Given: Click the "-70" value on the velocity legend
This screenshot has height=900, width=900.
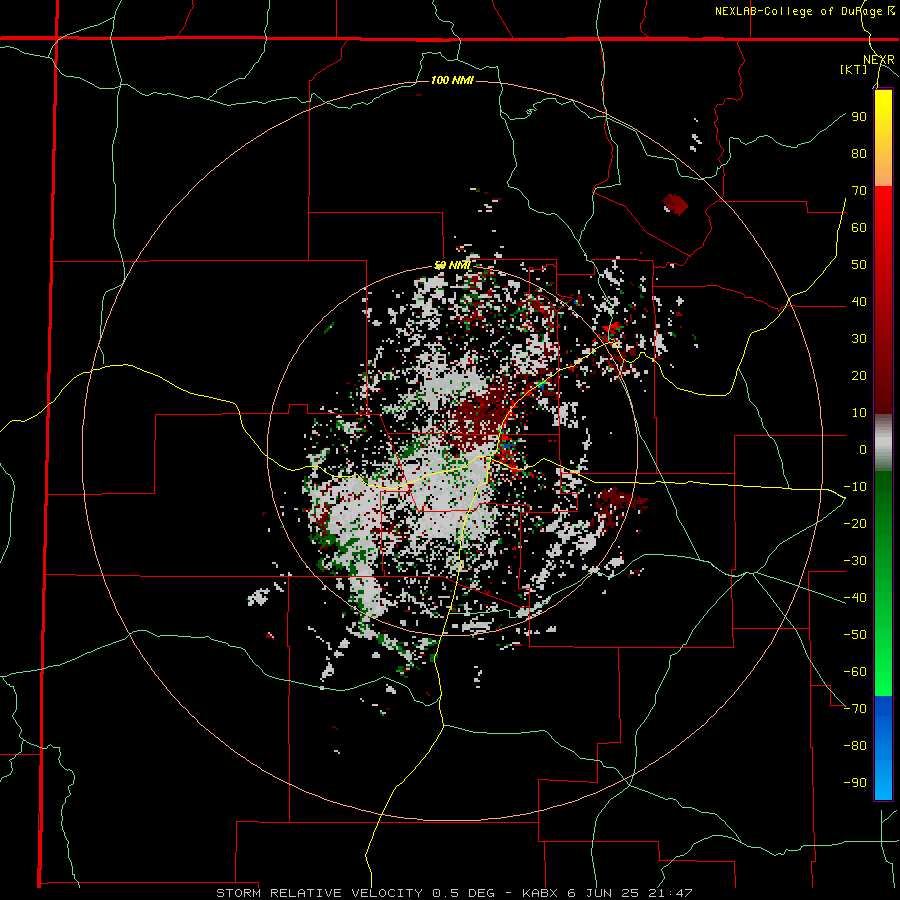Looking at the screenshot, I should (x=855, y=708).
